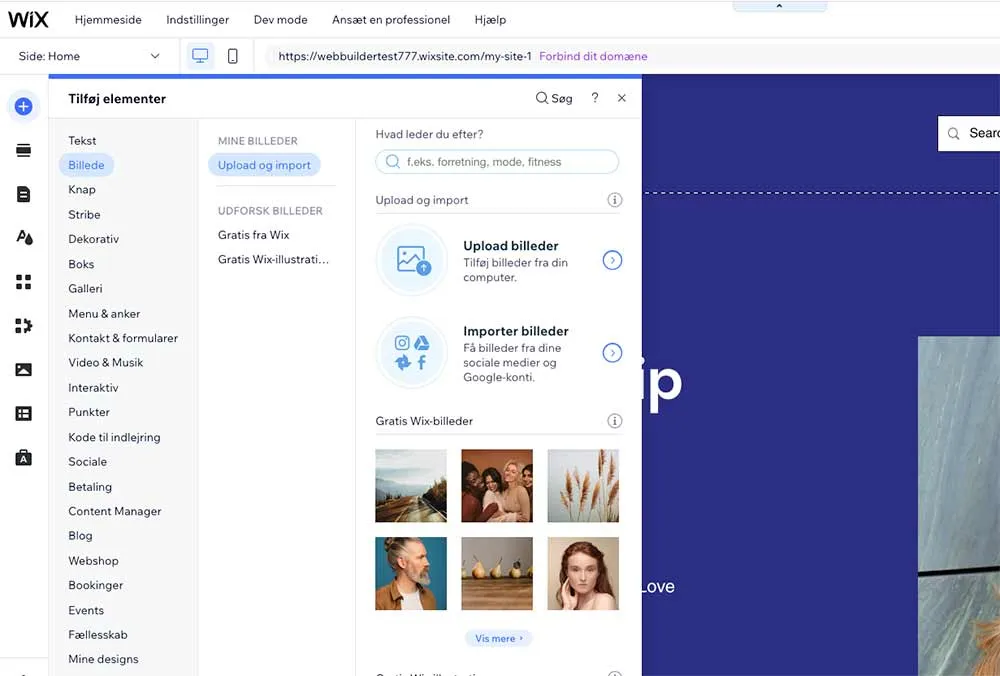This screenshot has height=676, width=1000.
Task: Click the blue Add elements plus icon
Action: (24, 106)
